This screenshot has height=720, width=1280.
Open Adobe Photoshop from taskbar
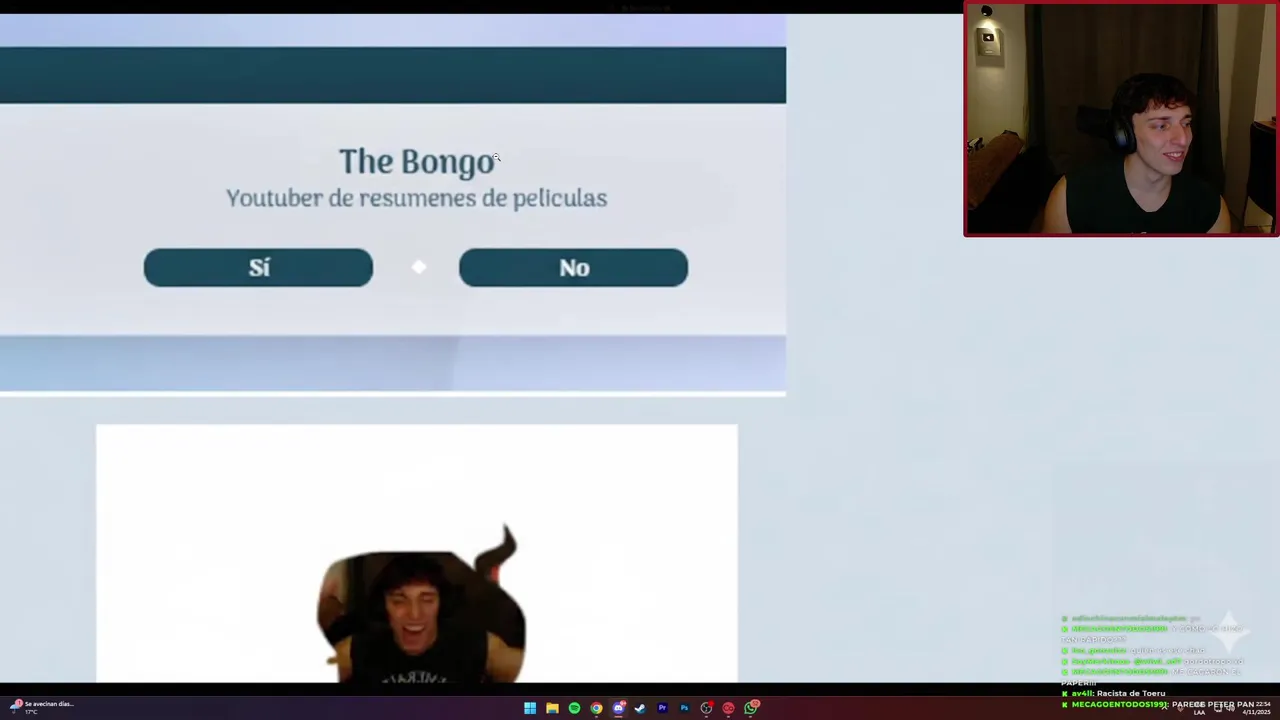point(684,708)
